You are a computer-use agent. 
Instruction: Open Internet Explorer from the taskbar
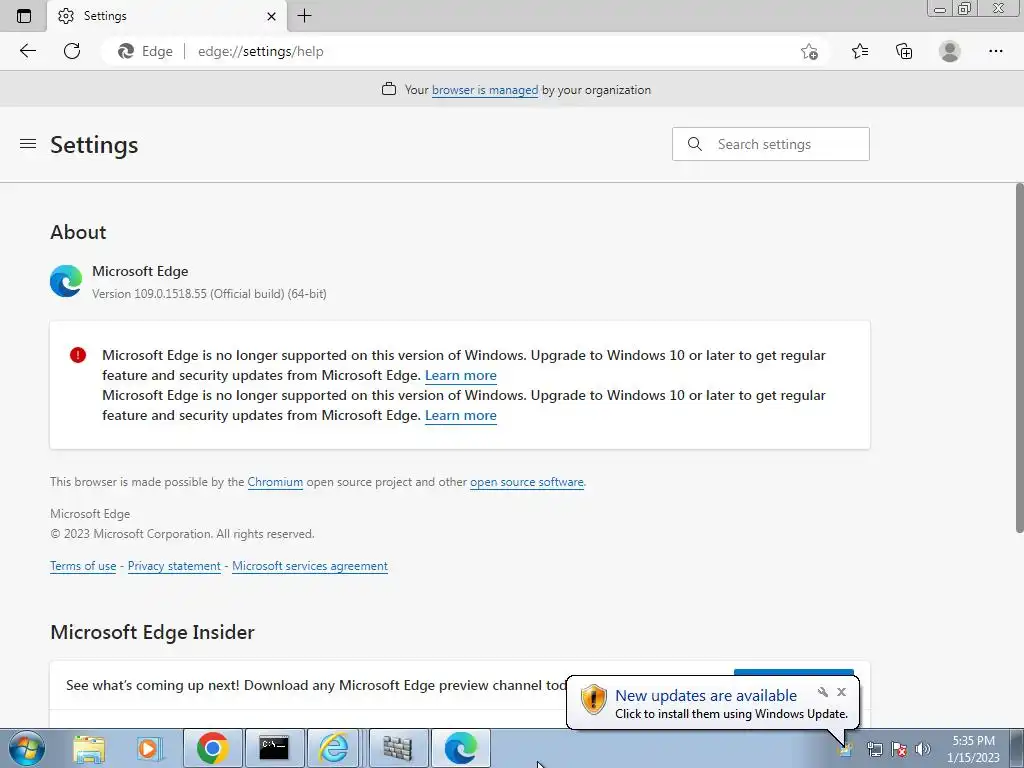click(x=334, y=748)
